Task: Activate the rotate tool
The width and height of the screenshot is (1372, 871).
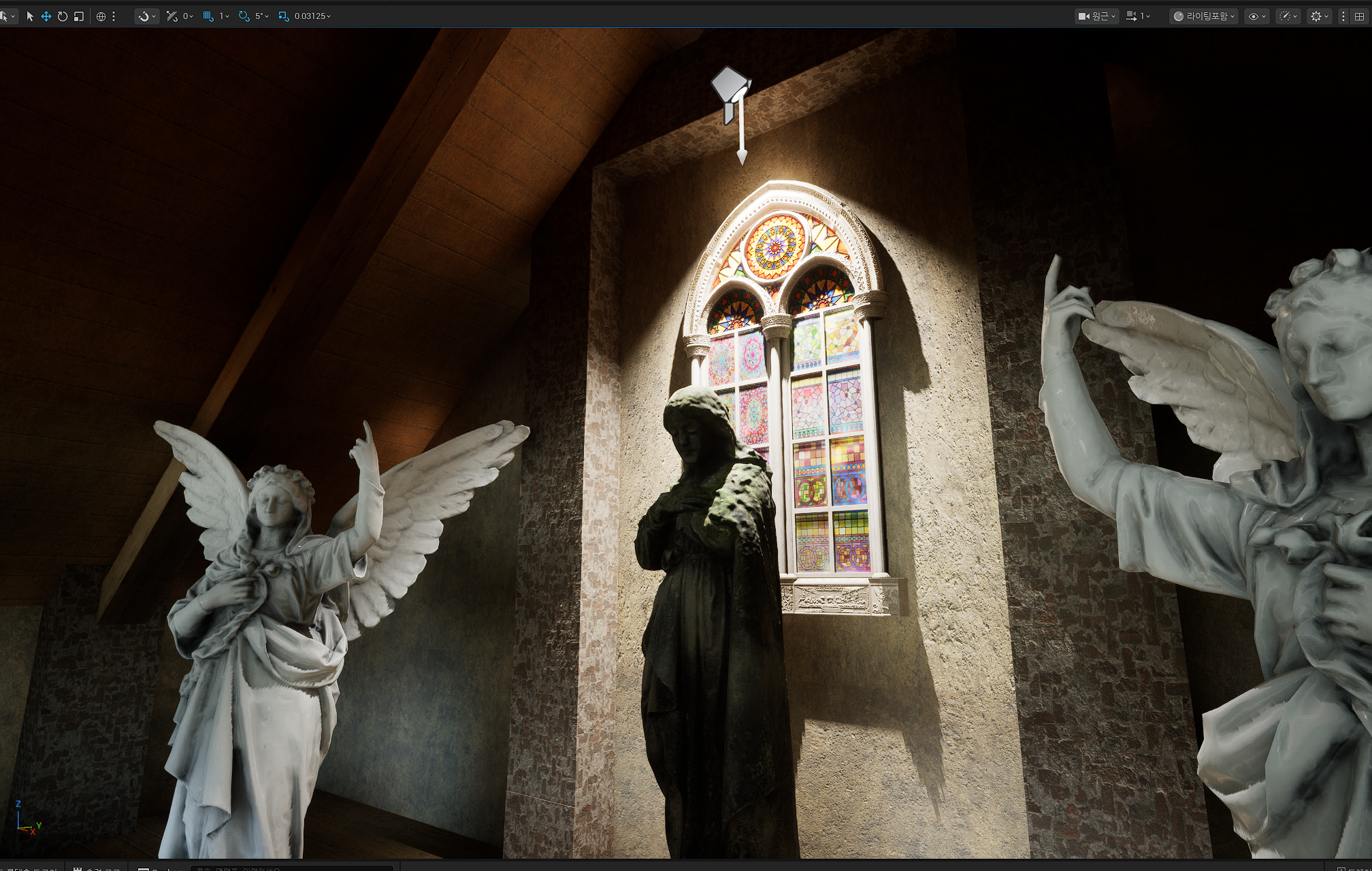Action: tap(63, 16)
